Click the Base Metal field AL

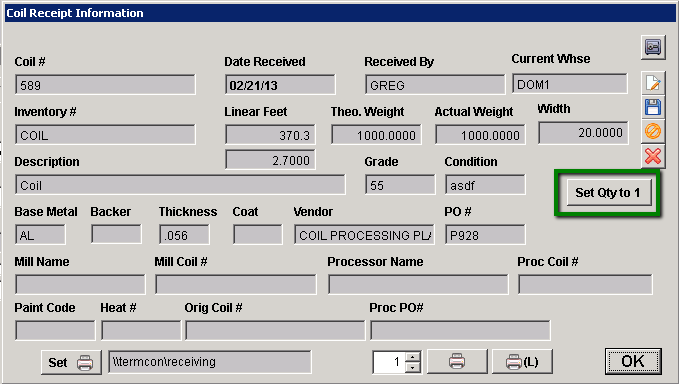tap(40, 235)
